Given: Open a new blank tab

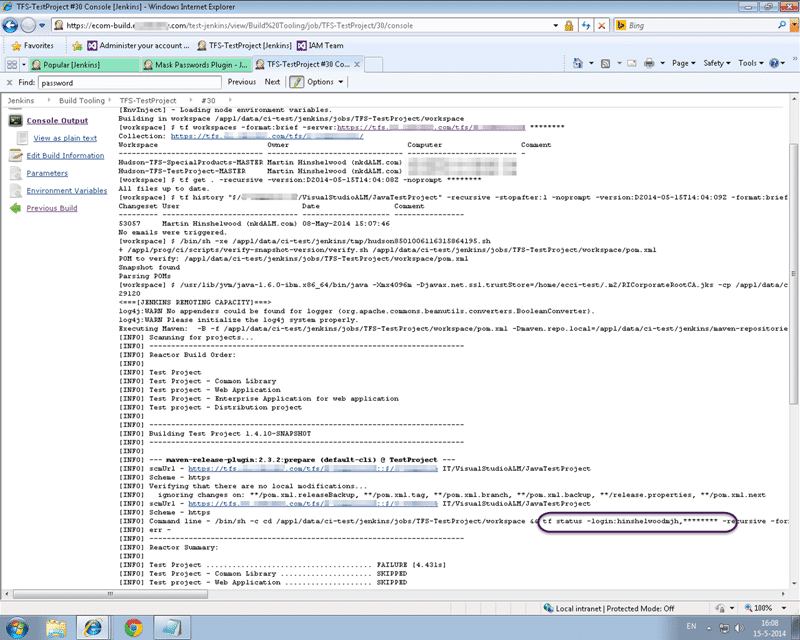Looking at the screenshot, I should 373,65.
